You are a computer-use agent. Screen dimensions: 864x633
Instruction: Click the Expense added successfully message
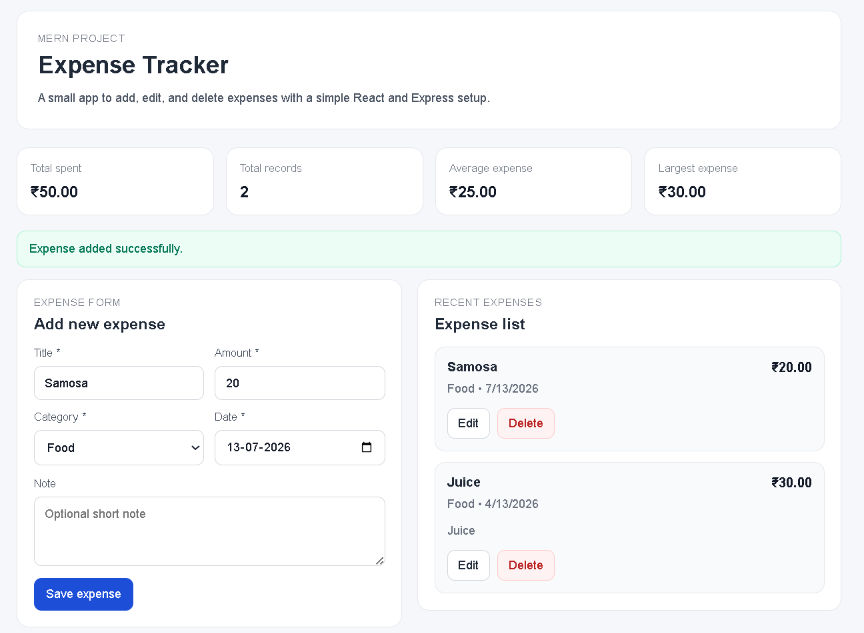point(106,248)
